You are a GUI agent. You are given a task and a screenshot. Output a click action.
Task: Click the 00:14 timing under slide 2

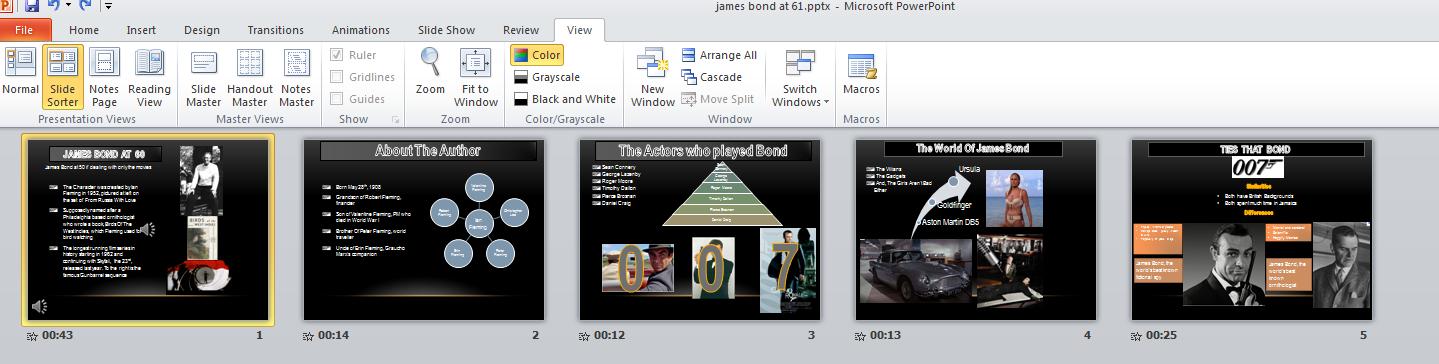pyautogui.click(x=334, y=335)
